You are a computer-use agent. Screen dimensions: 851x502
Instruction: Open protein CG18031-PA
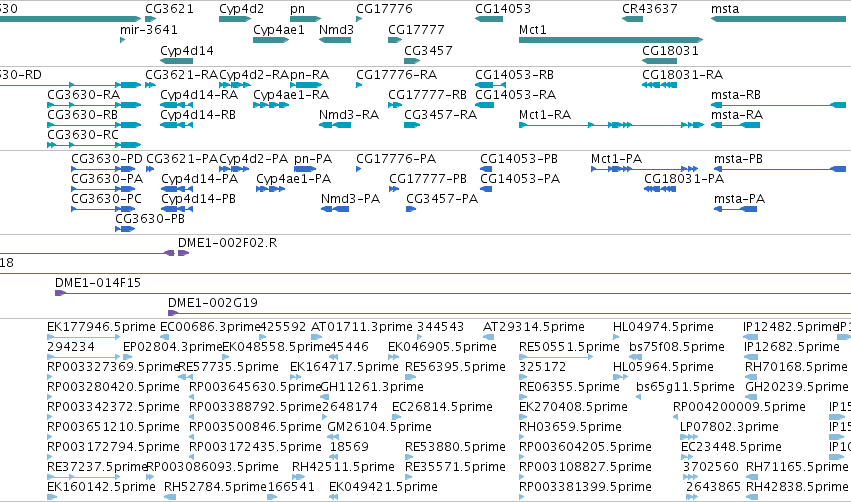click(684, 179)
